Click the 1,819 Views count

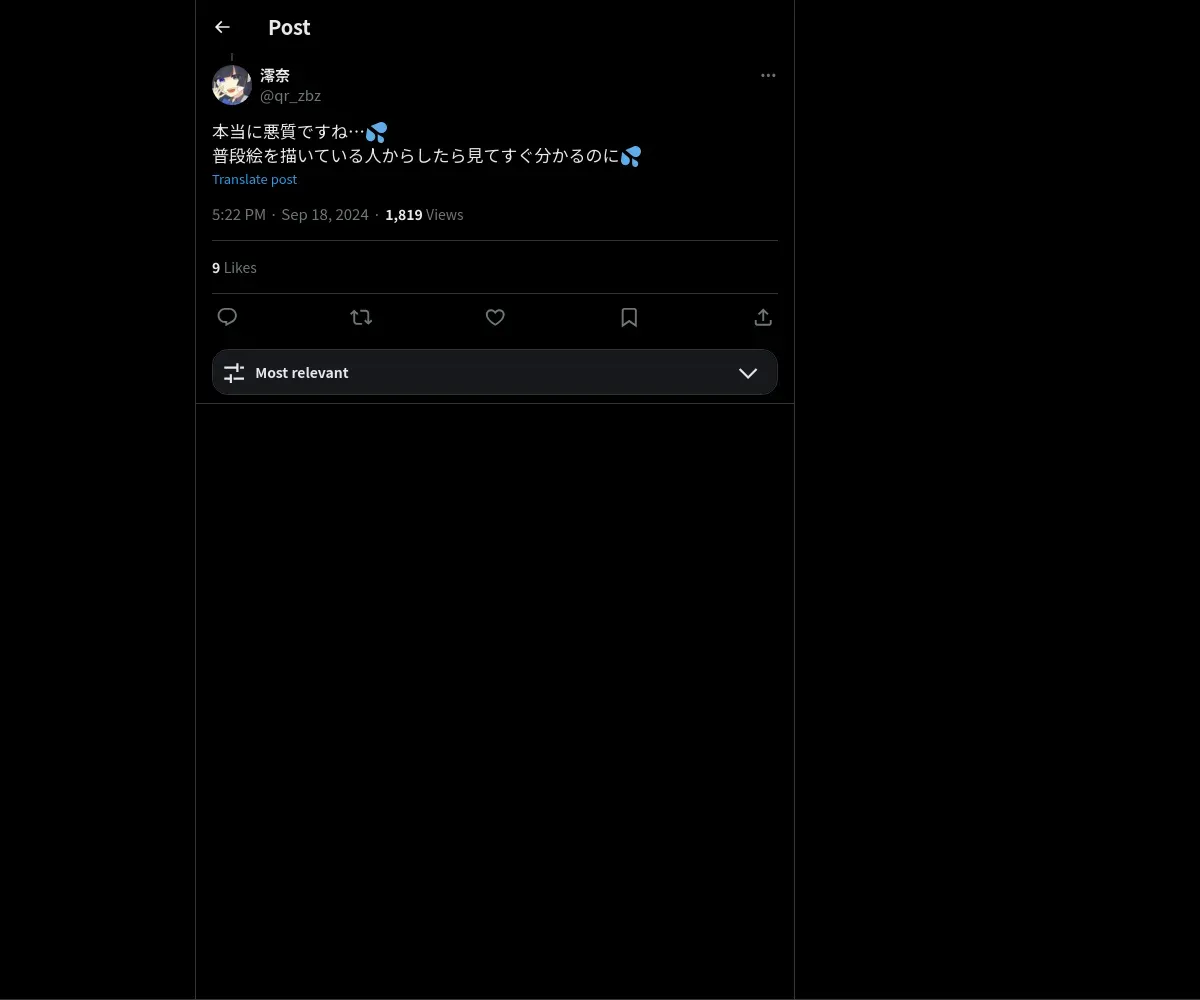[x=424, y=215]
